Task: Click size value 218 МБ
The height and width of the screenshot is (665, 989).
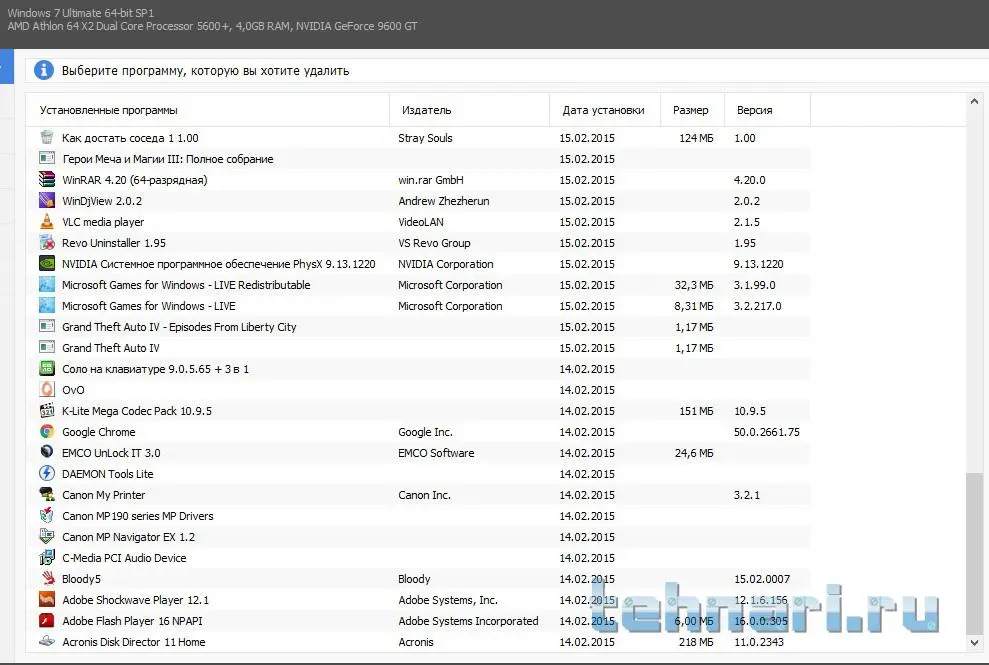Action: pyautogui.click(x=696, y=642)
